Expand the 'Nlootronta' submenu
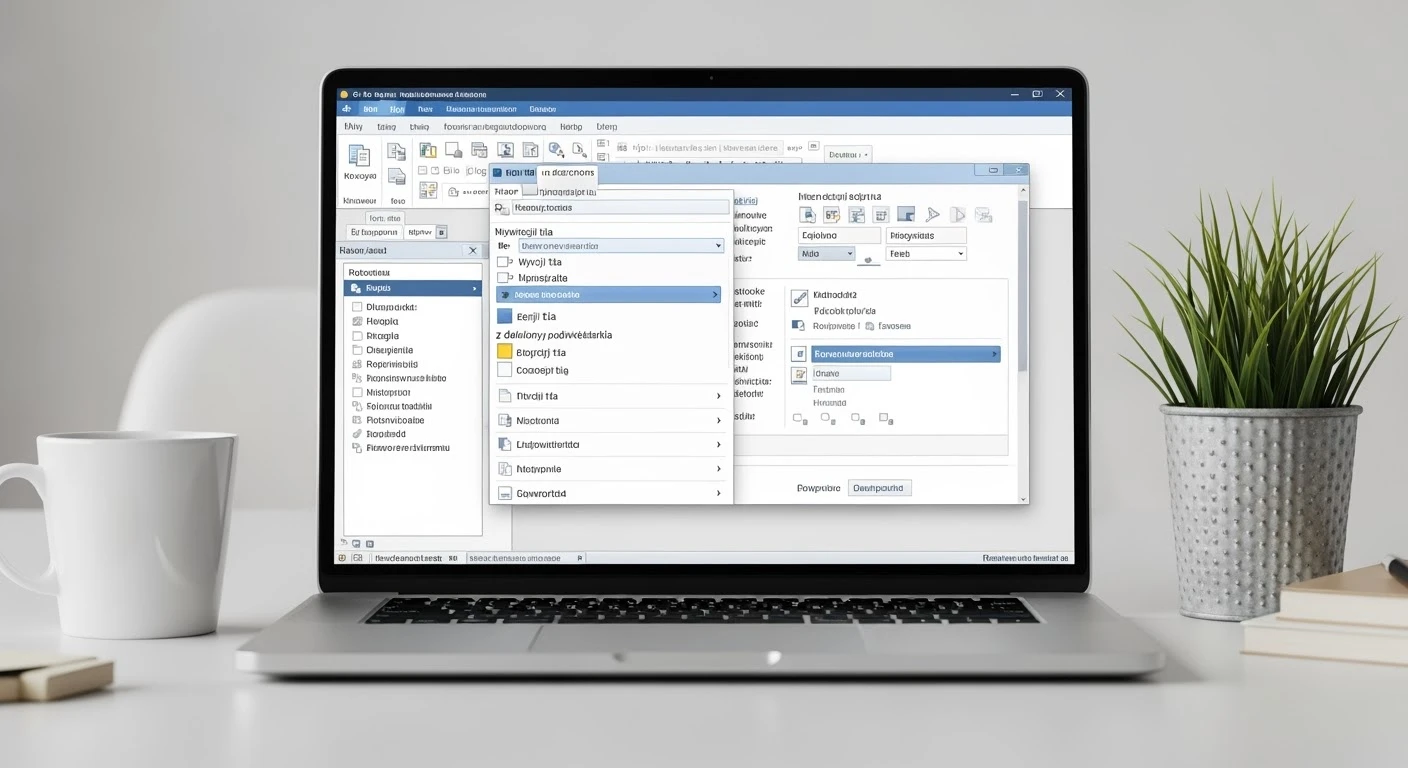 click(718, 421)
